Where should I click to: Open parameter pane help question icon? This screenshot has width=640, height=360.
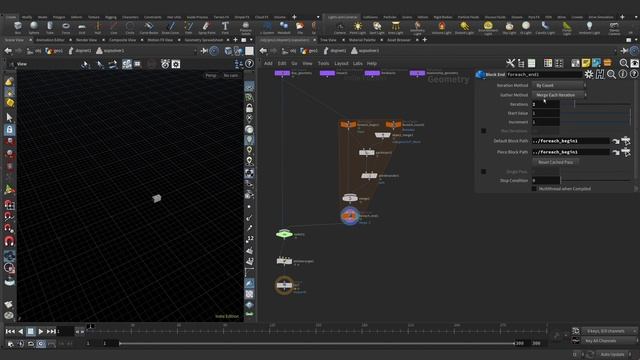click(633, 74)
